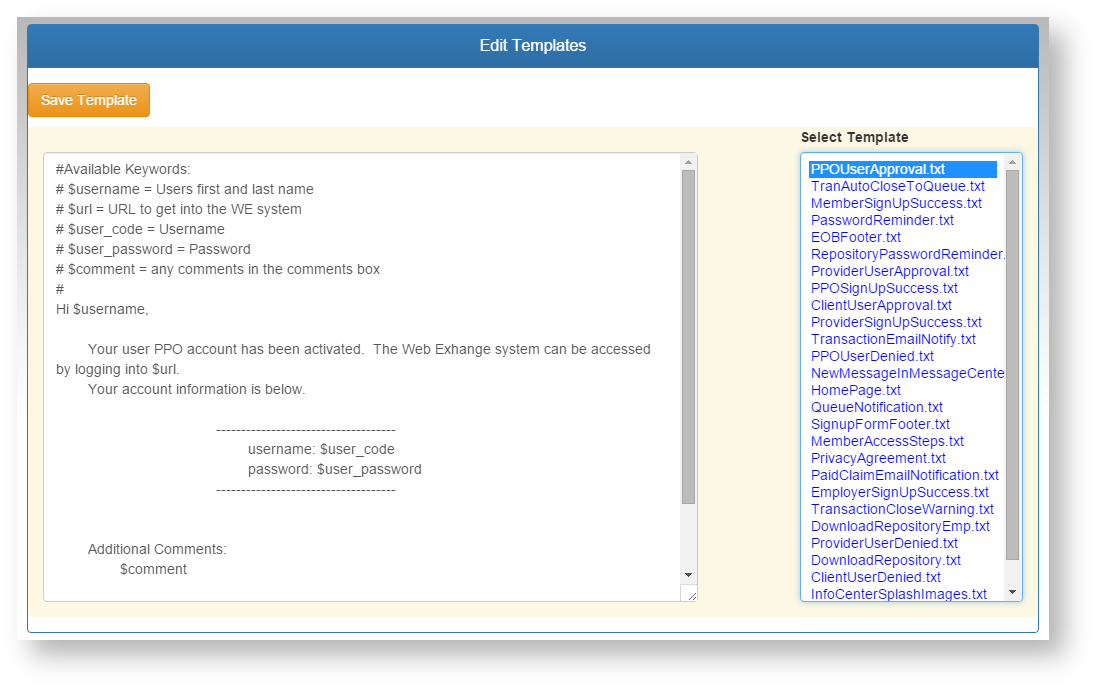Choose MemberSignUpSuccess.txt template

coord(896,203)
